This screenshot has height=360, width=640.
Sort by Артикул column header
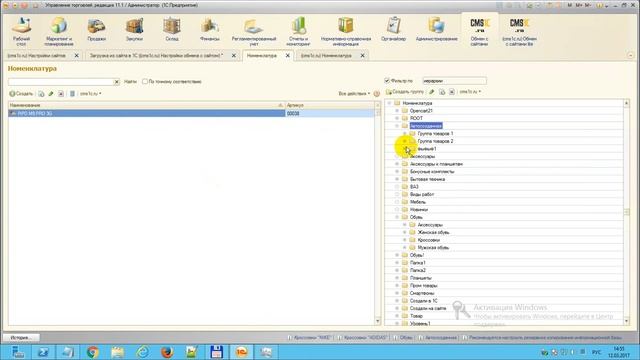(x=329, y=105)
